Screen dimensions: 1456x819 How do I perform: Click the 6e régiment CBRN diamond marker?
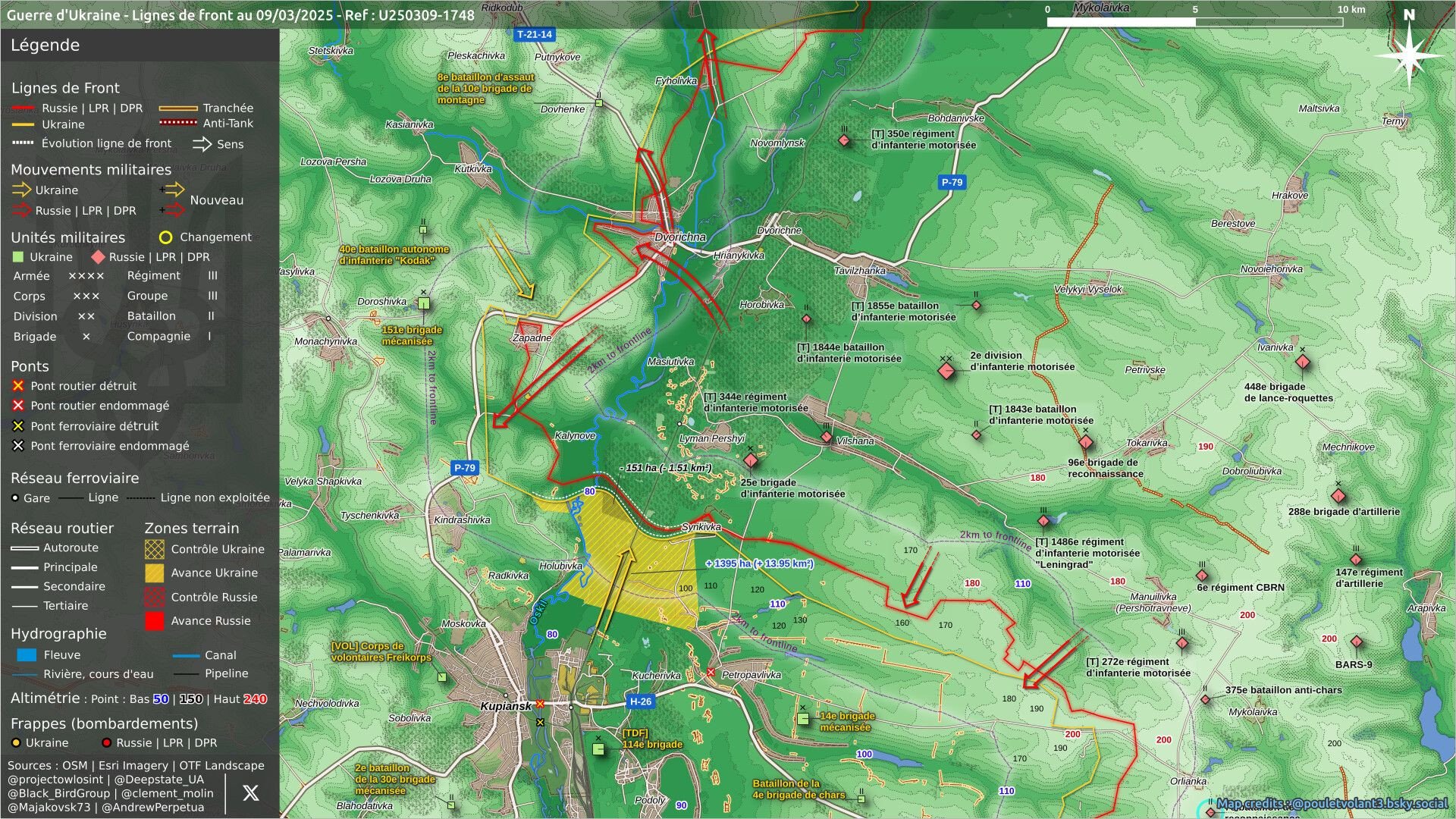[x=1202, y=575]
